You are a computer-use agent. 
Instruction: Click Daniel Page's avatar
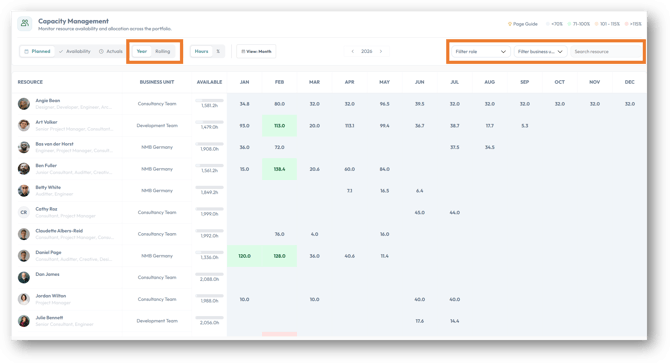[x=24, y=256]
